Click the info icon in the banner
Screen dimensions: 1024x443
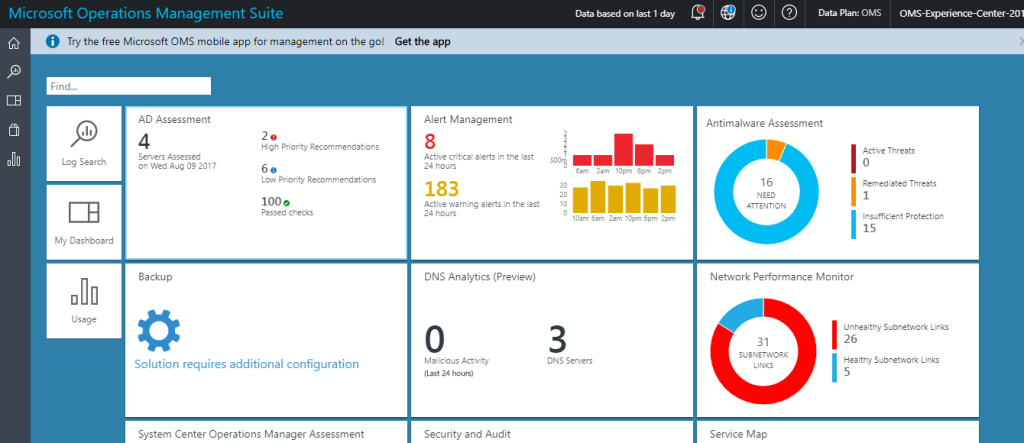pos(53,42)
